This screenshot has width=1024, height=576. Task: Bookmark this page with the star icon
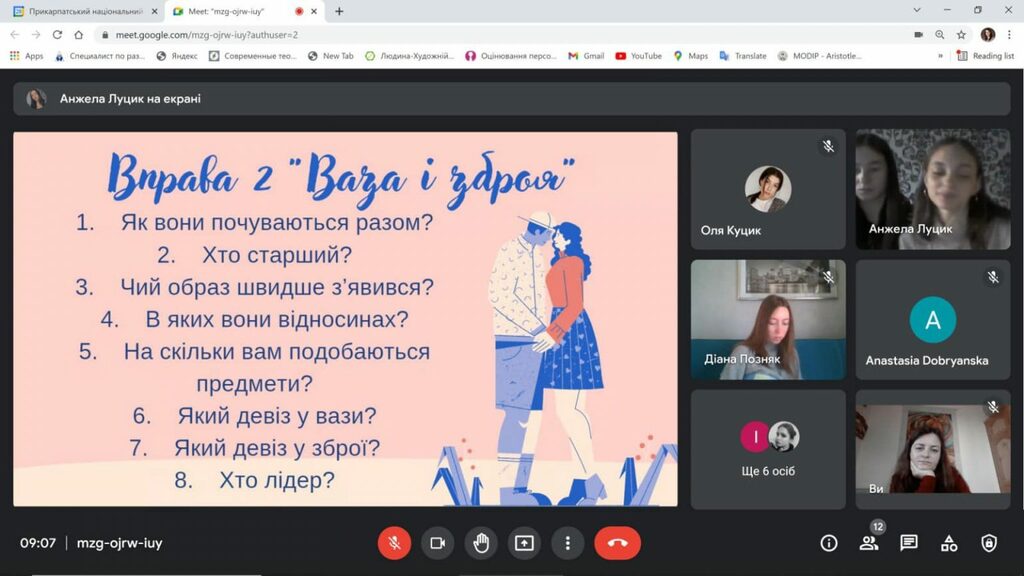click(x=961, y=34)
